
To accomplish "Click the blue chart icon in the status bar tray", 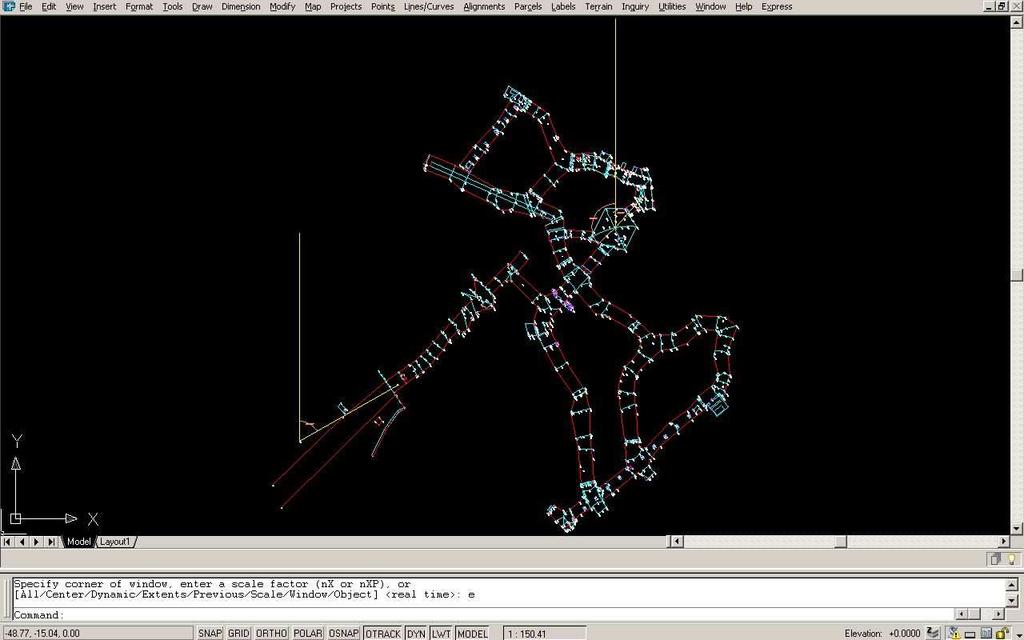I will pos(986,633).
